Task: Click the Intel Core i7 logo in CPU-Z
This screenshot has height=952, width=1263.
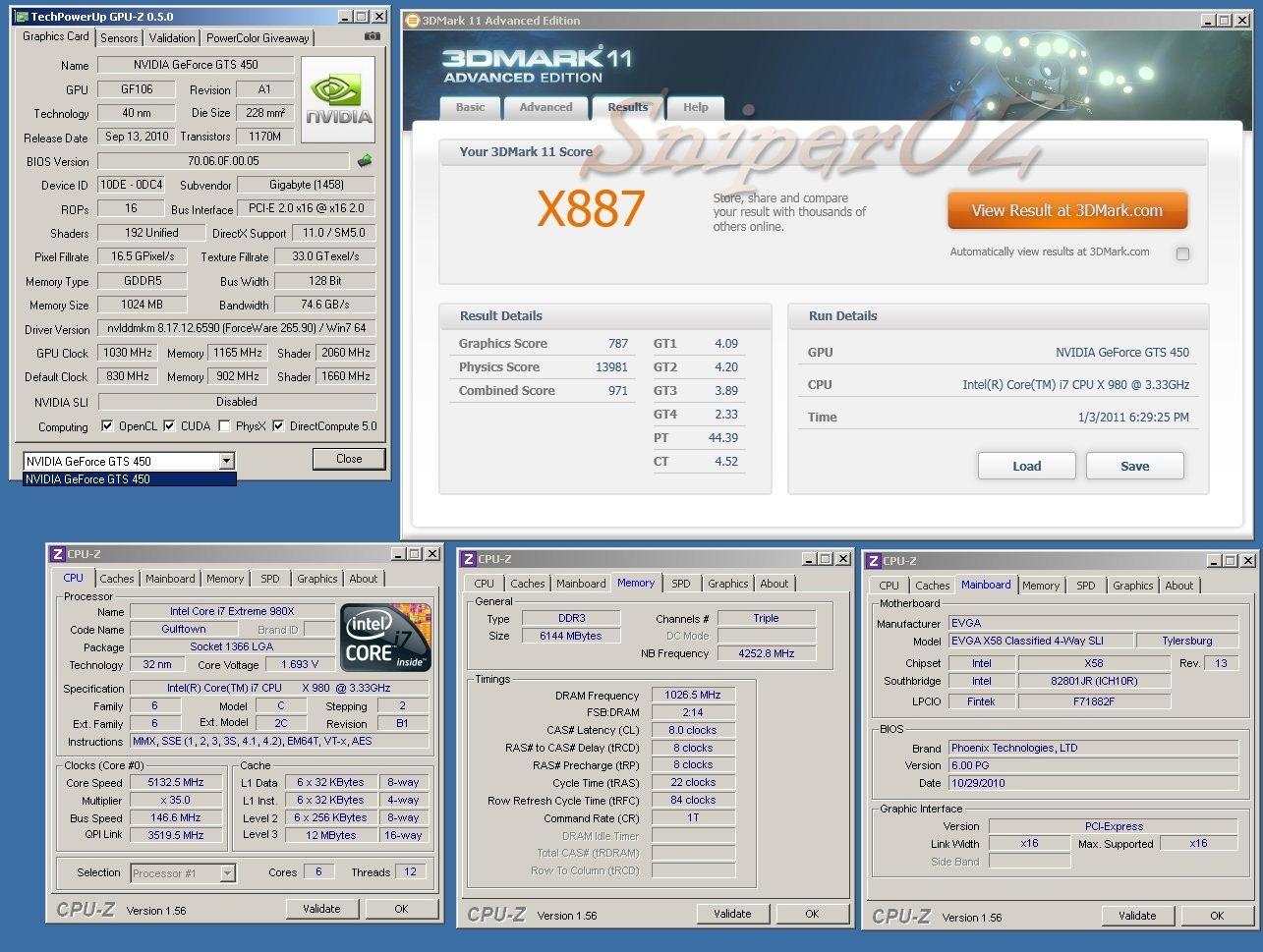Action: click(385, 637)
